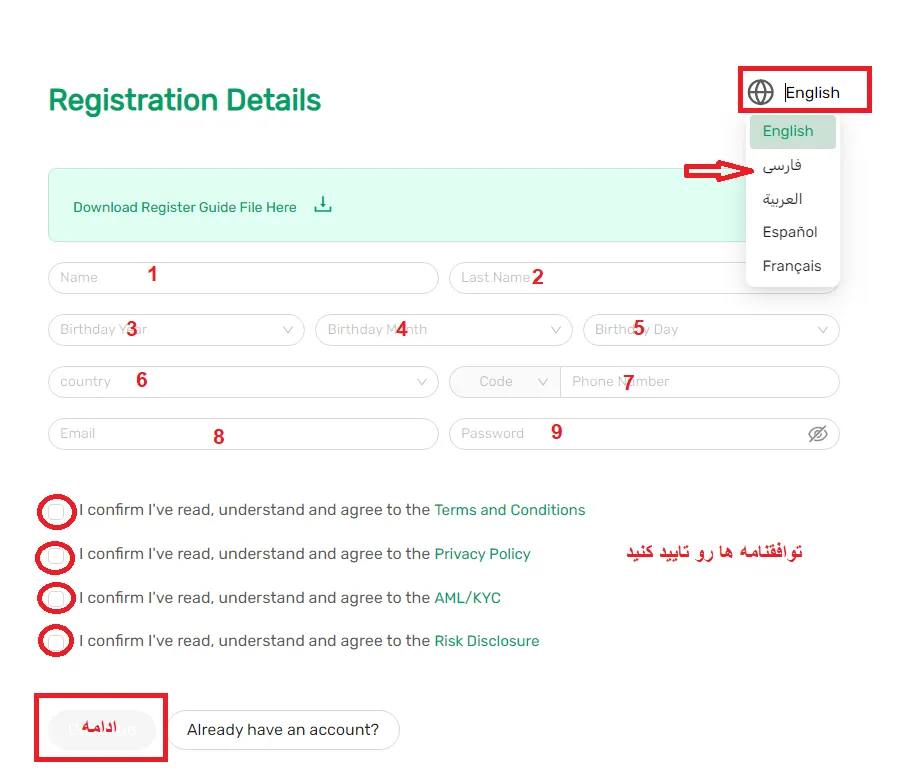This screenshot has width=904, height=775.
Task: Click the globe language icon
Action: pos(761,93)
